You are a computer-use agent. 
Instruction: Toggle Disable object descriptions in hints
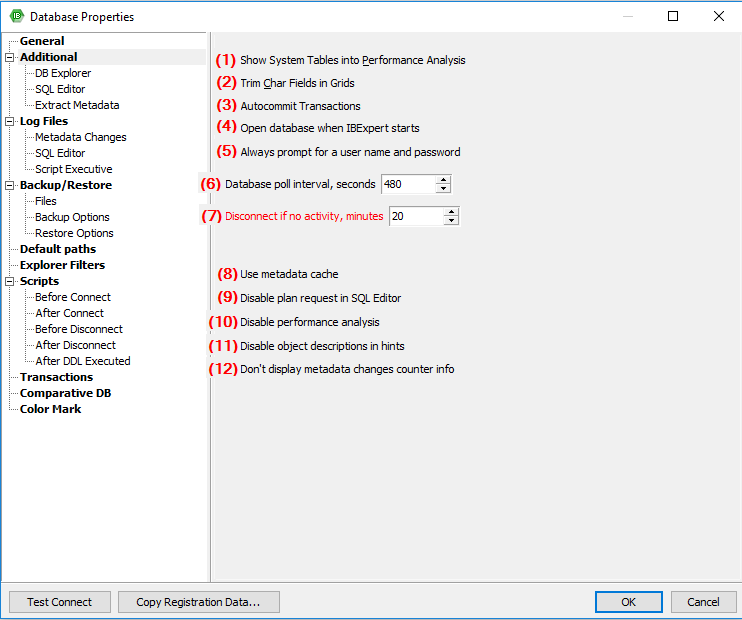(x=322, y=346)
